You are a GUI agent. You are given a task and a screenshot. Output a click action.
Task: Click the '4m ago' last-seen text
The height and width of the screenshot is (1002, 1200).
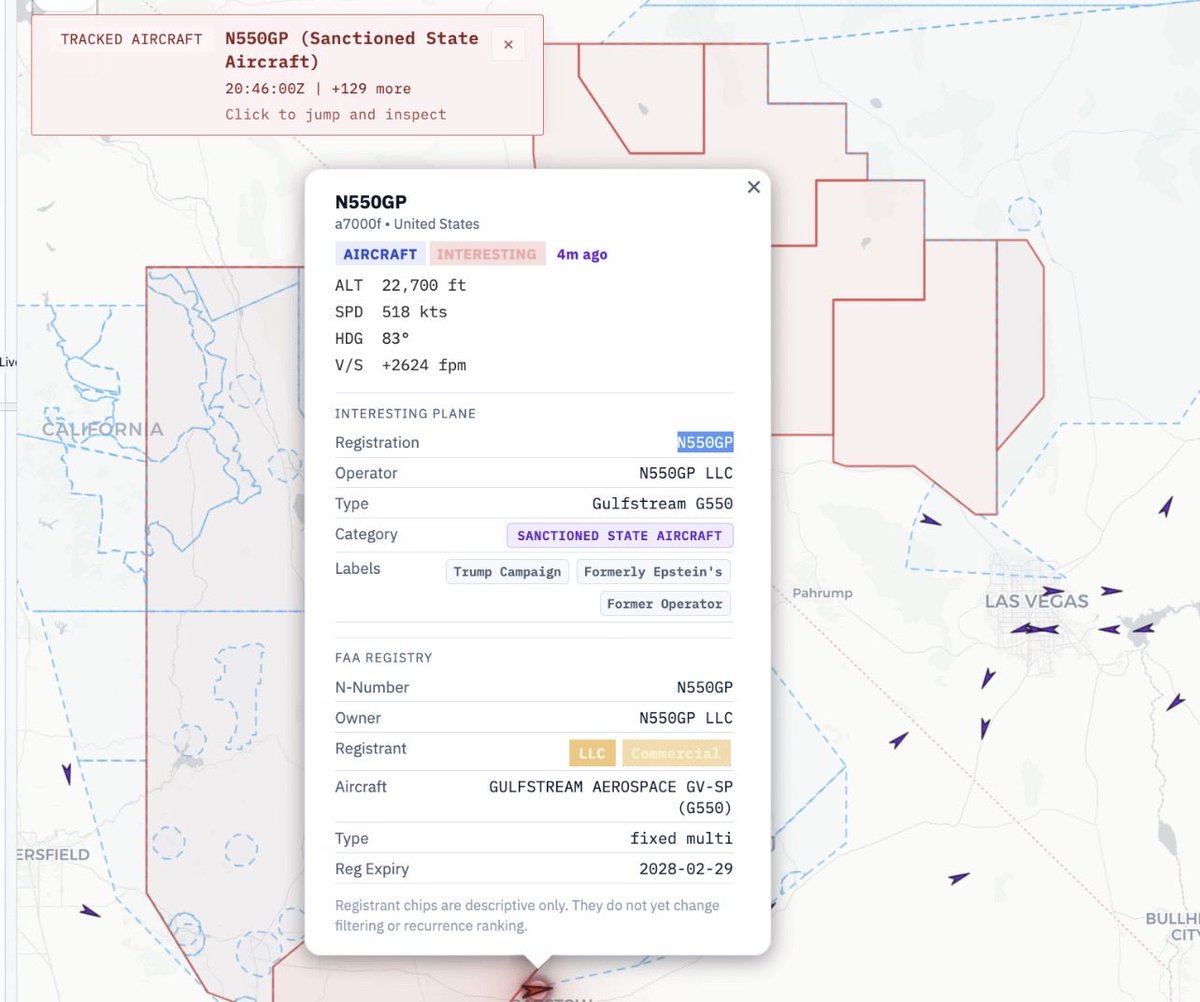[582, 254]
